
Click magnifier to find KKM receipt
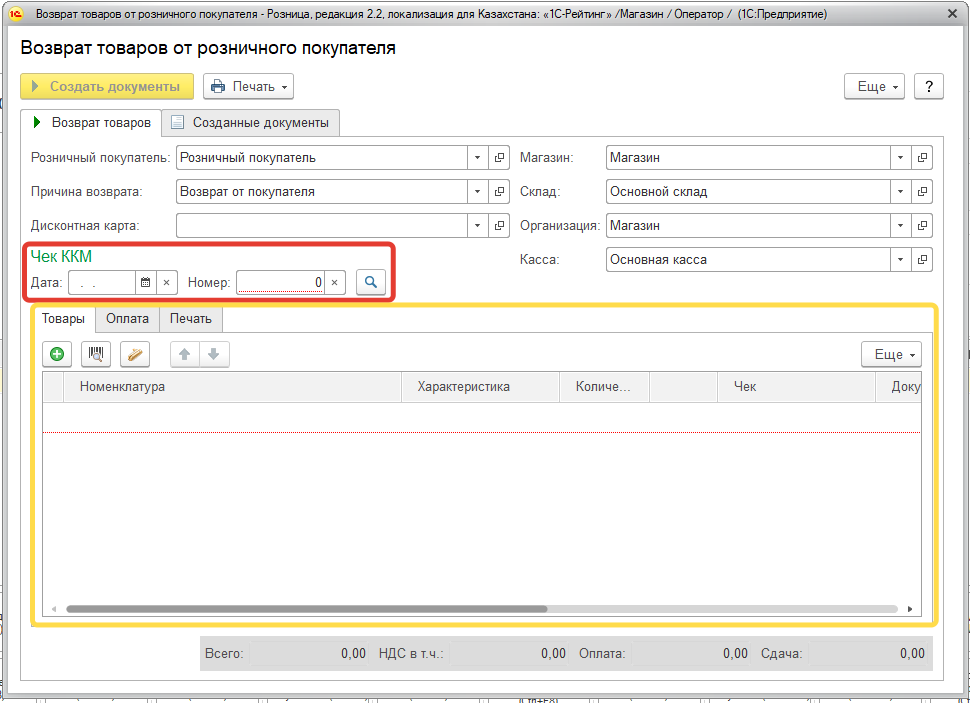click(x=370, y=282)
